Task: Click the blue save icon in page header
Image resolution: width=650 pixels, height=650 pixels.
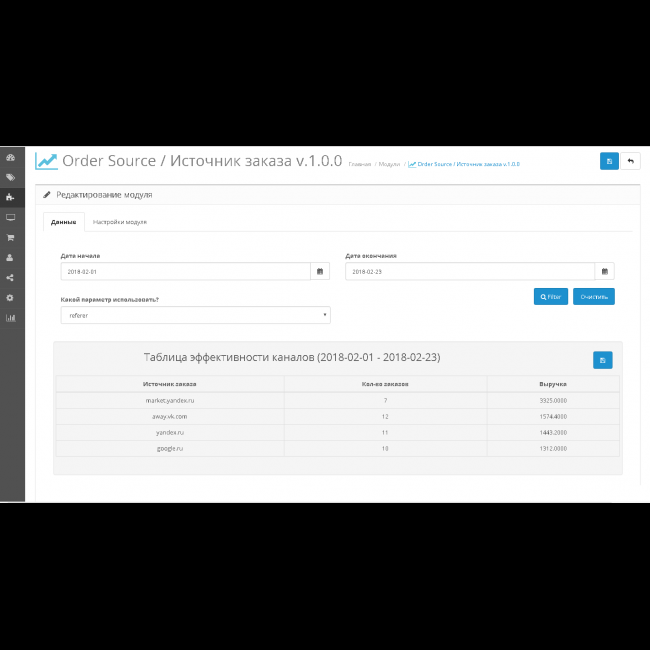Action: pos(609,161)
